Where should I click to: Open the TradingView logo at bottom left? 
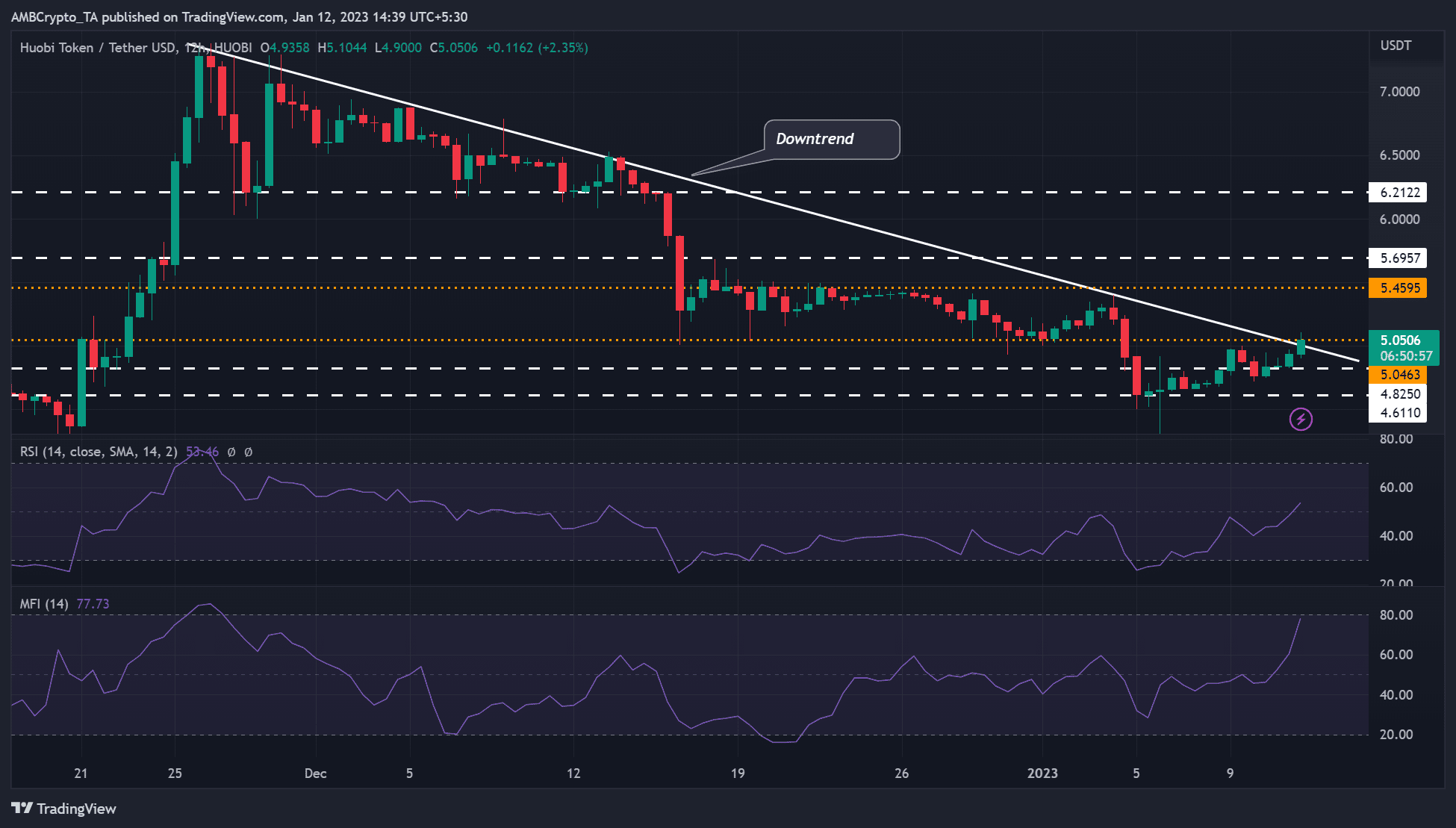(64, 809)
